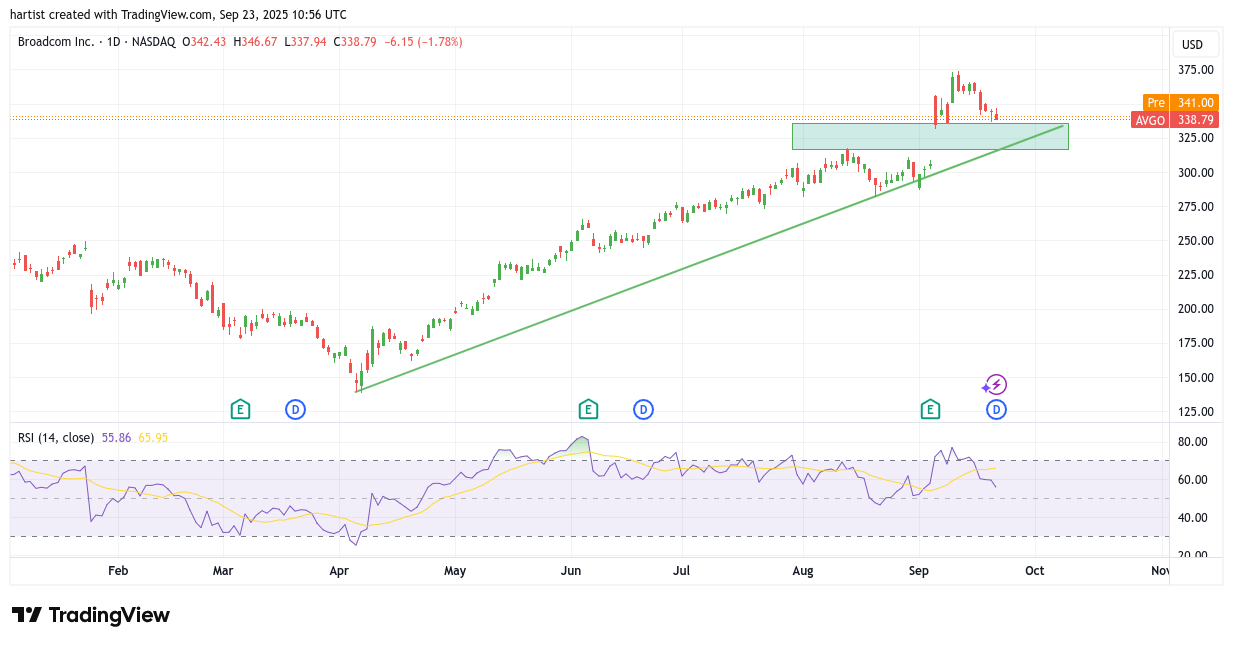Click the 125.00 price axis label
The height and width of the screenshot is (645, 1233).
1196,412
